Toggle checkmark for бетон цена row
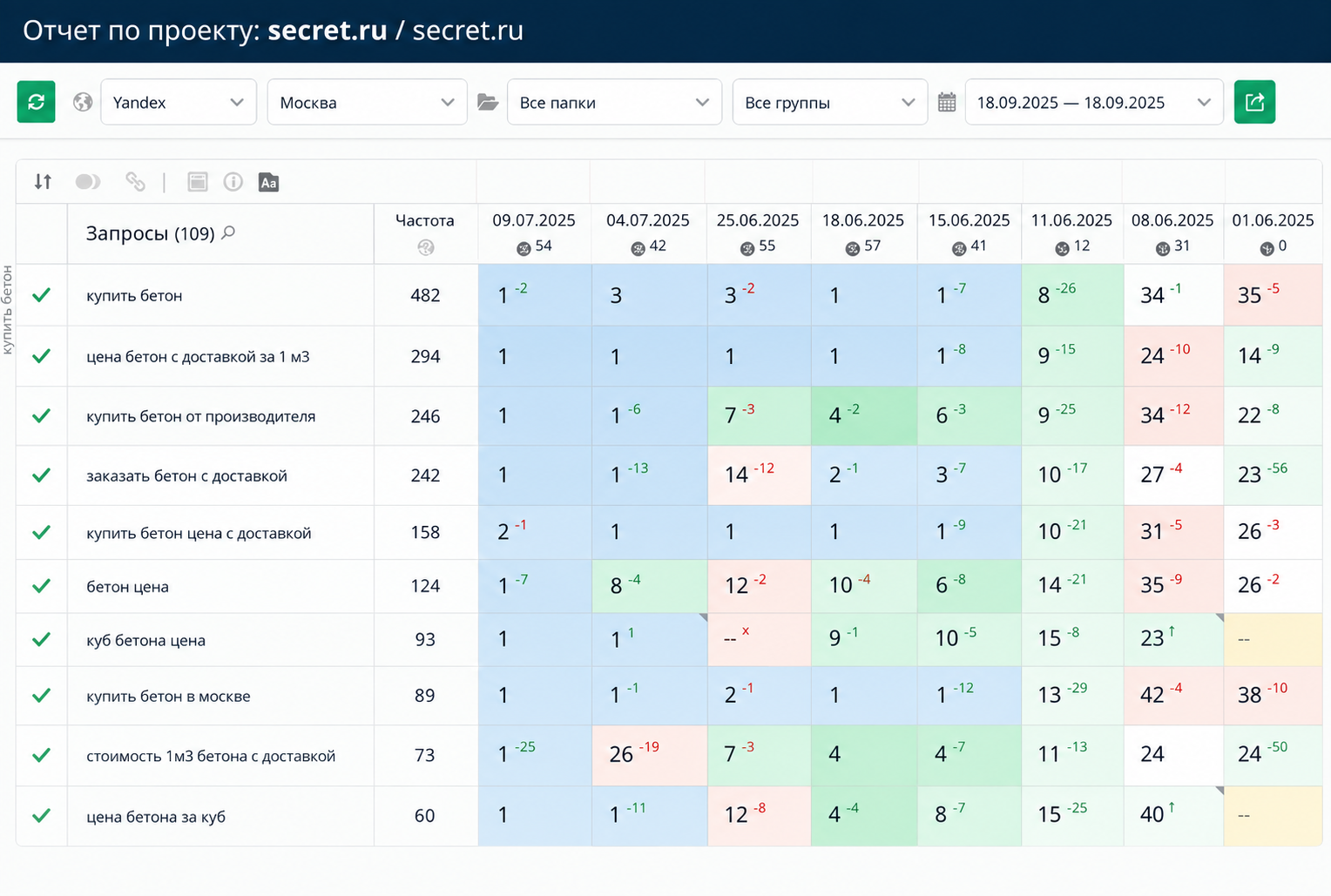Screen dimensions: 1331x896 click(x=41, y=586)
